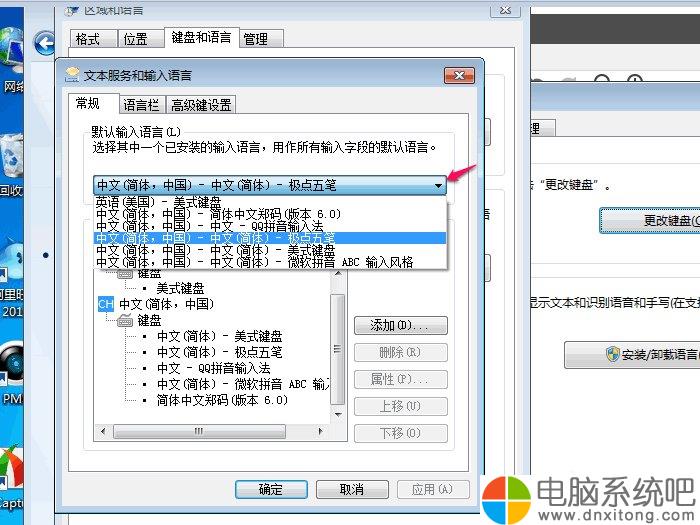Select 中文(简体) - 微软拼音 ABC in services list
700x525 pixels.
coord(243,384)
